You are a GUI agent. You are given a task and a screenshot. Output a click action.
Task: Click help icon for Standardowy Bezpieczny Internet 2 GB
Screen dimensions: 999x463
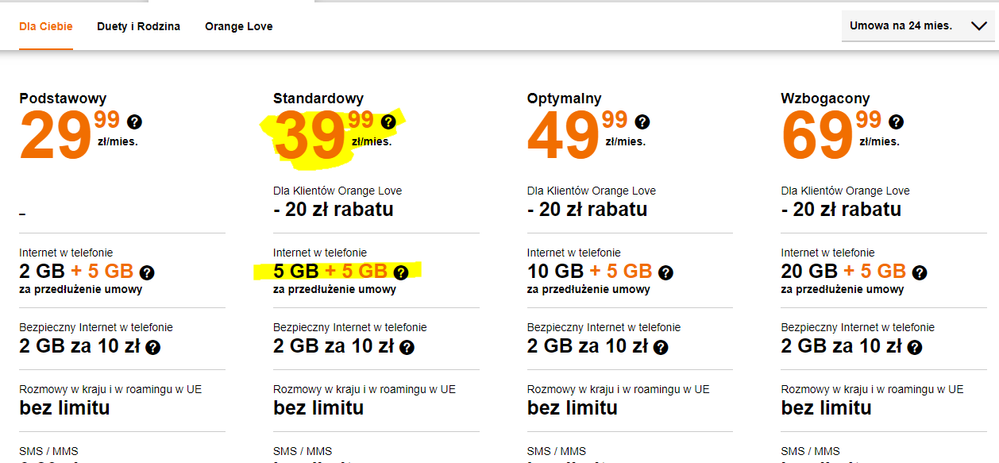pos(407,347)
